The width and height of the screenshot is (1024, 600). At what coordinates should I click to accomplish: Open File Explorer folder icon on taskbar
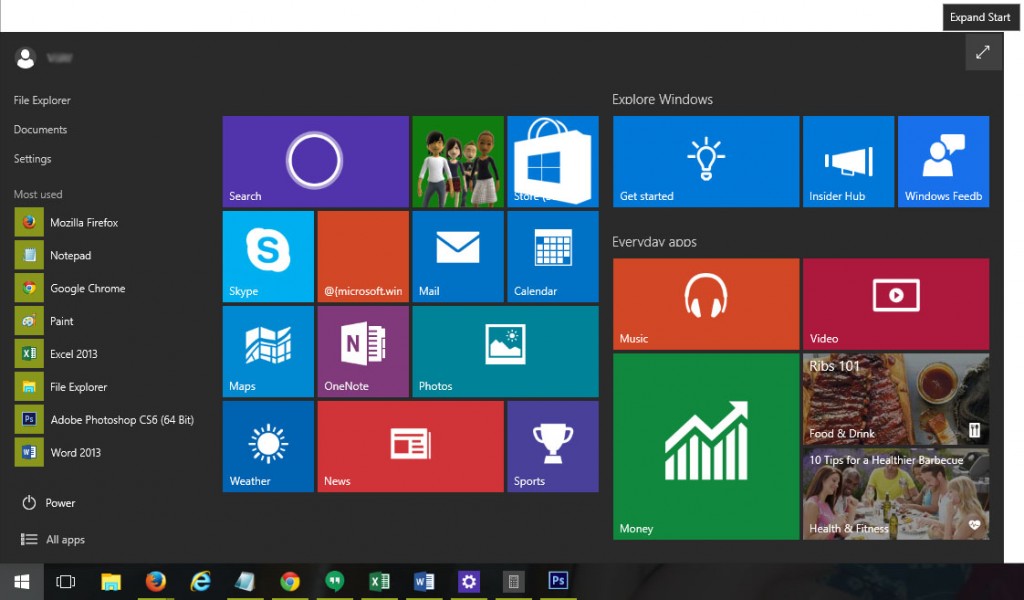point(111,582)
